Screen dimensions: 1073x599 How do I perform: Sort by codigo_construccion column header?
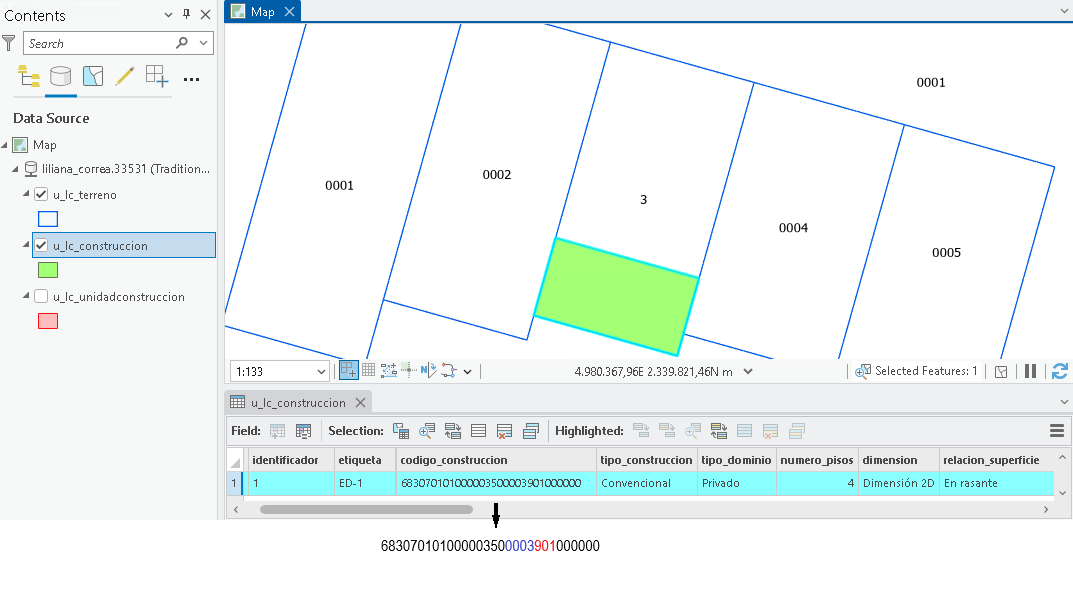pyautogui.click(x=496, y=460)
